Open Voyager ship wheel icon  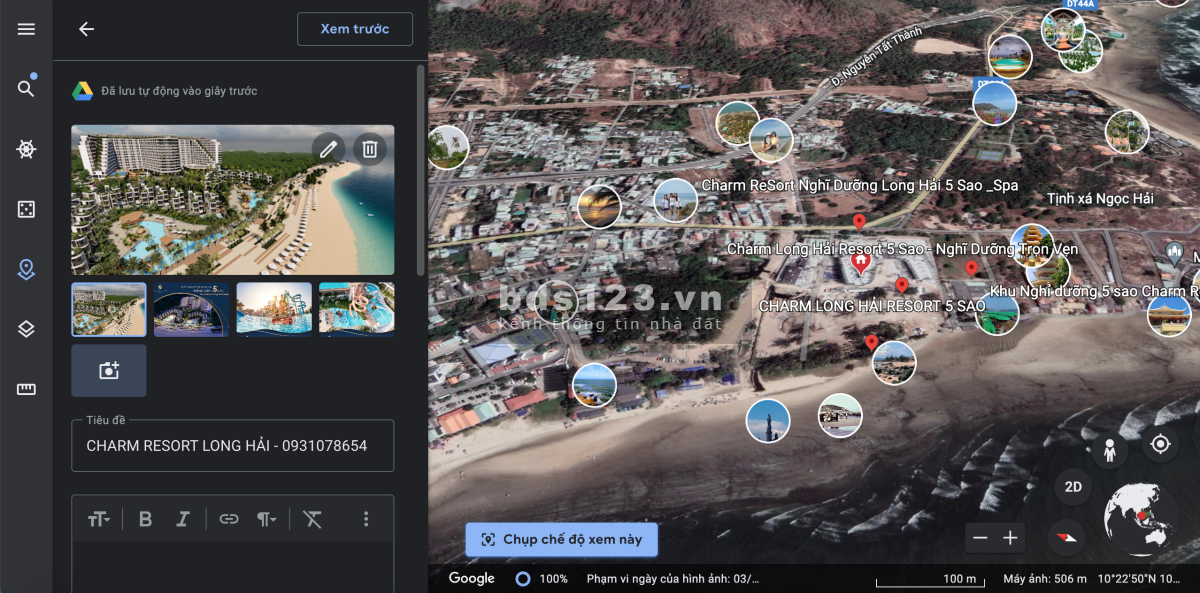point(26,149)
